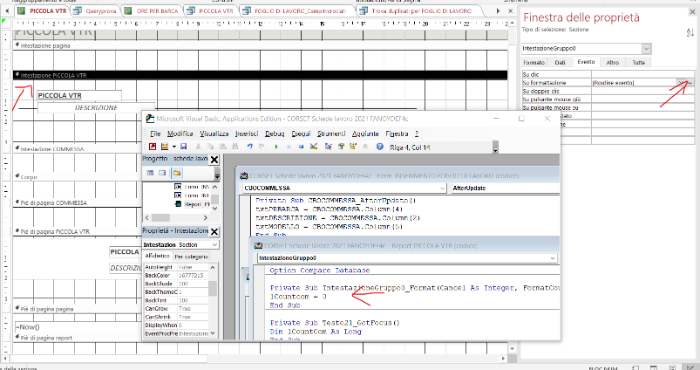This screenshot has width=700, height=370.
Task: Switch to Tutte tab in property sheet
Action: [x=638, y=62]
